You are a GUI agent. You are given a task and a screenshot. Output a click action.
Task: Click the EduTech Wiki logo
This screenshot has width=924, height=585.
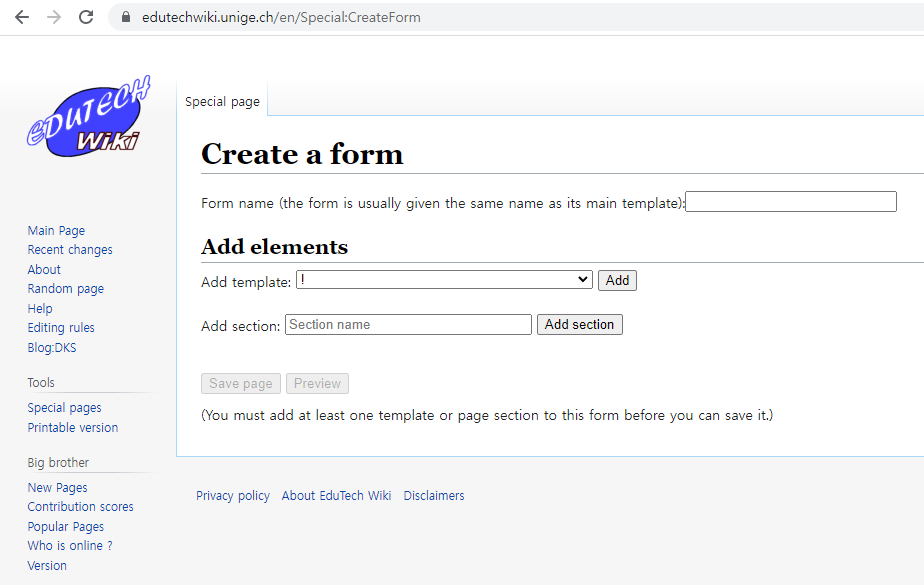click(x=89, y=117)
